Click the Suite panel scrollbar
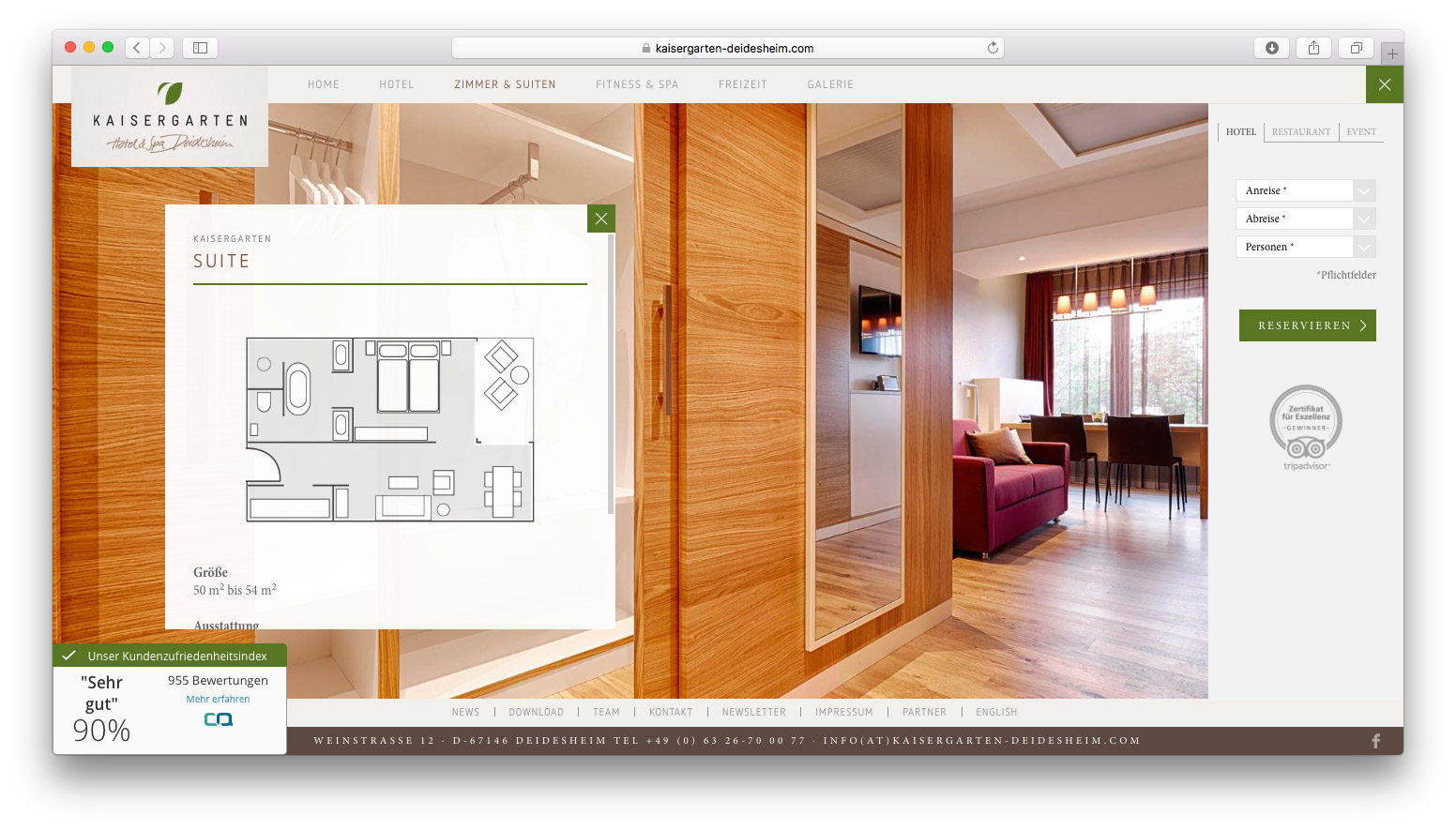 pyautogui.click(x=611, y=375)
